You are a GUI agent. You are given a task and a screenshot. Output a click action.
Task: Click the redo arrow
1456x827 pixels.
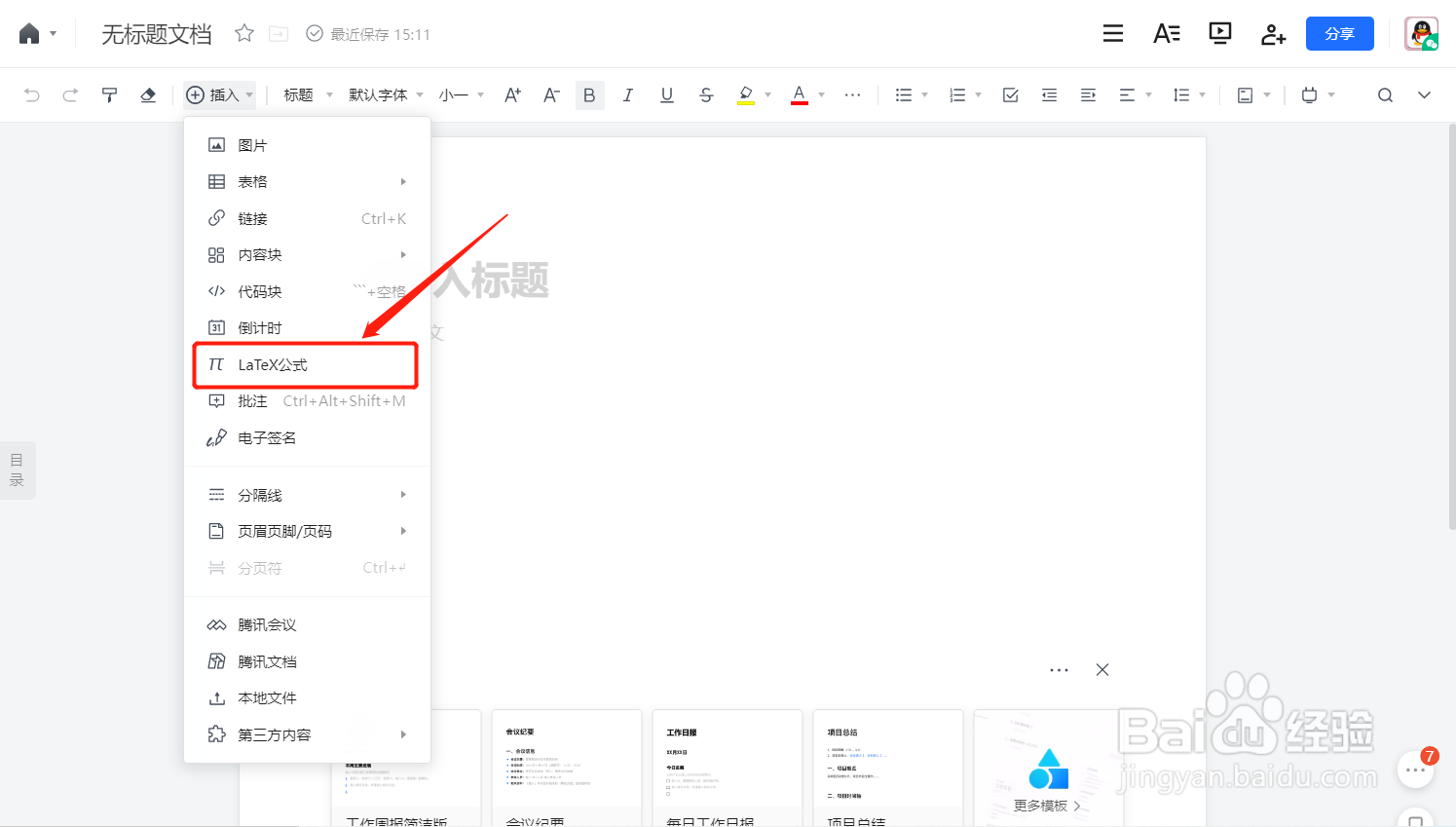click(70, 94)
